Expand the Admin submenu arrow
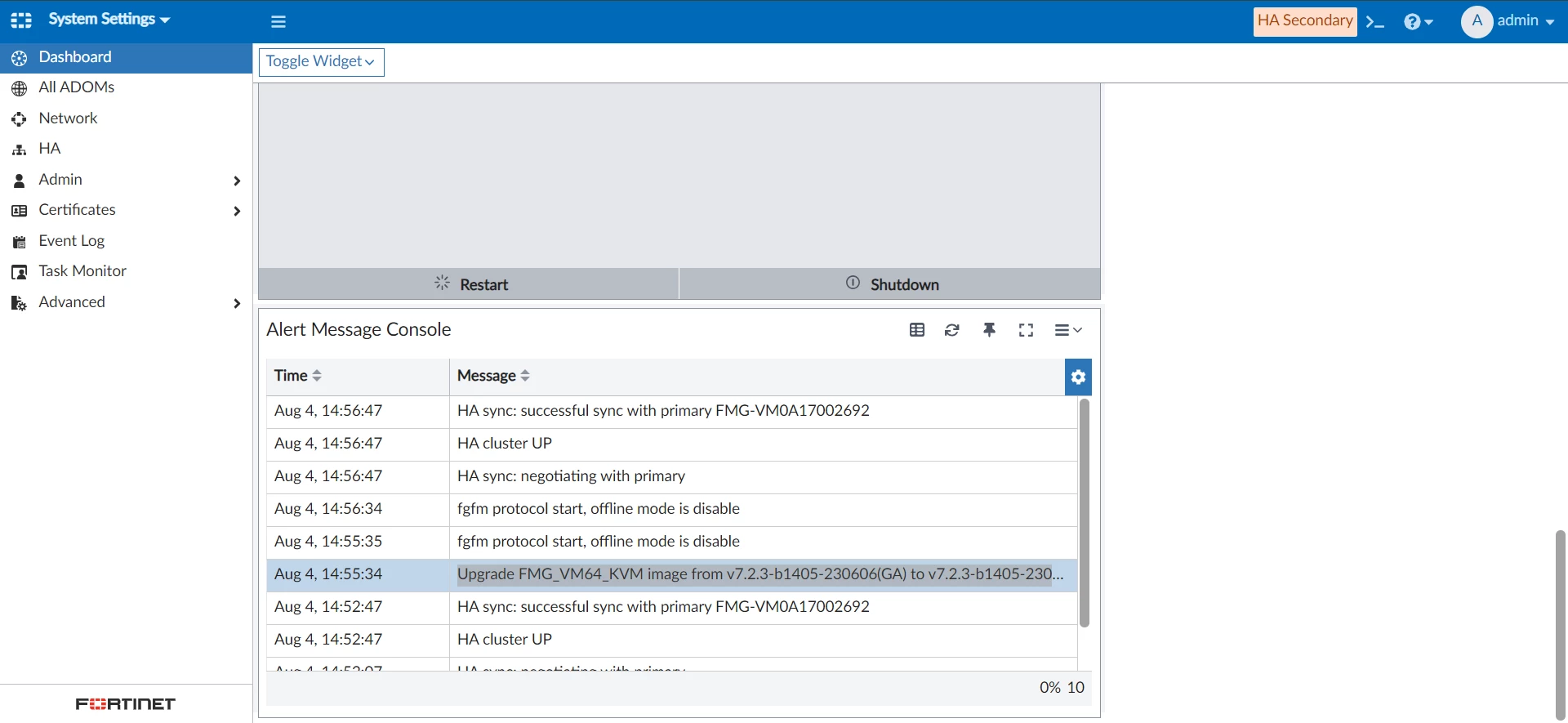Screen dimensions: 1568x723 237,181
